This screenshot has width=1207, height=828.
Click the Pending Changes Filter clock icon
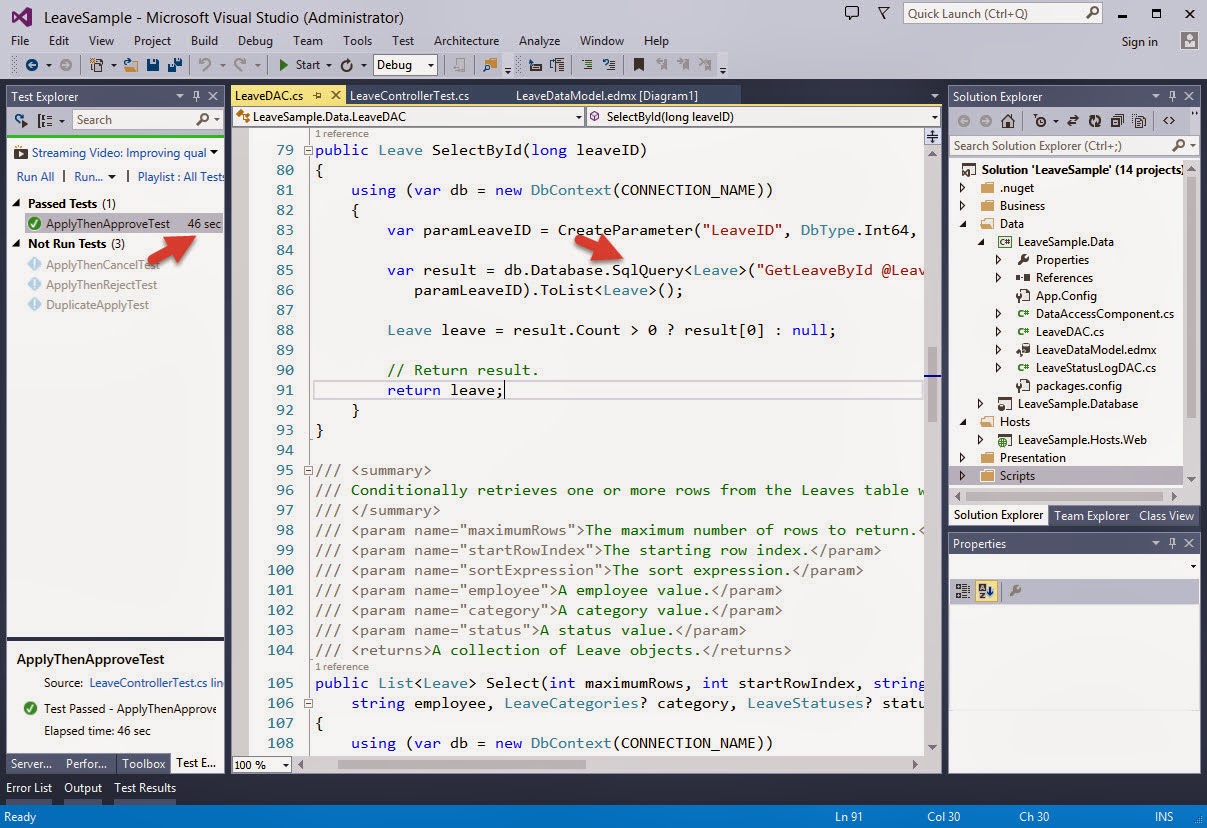coord(1041,121)
